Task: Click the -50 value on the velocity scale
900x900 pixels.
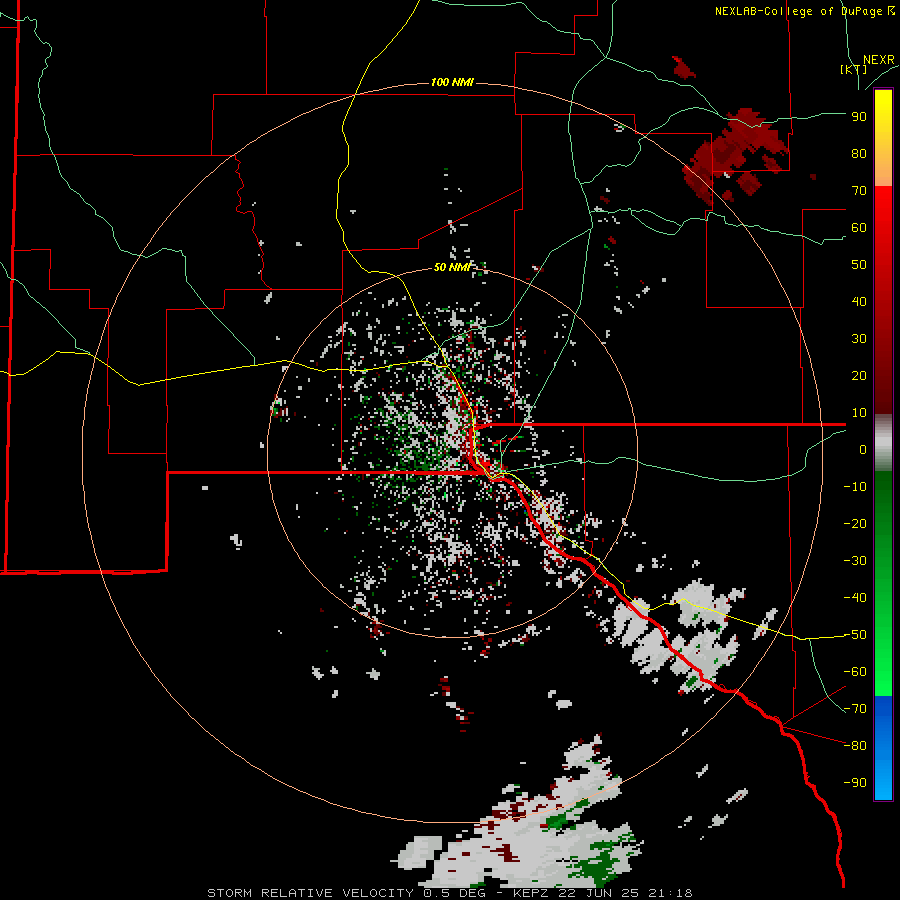Action: click(x=855, y=635)
